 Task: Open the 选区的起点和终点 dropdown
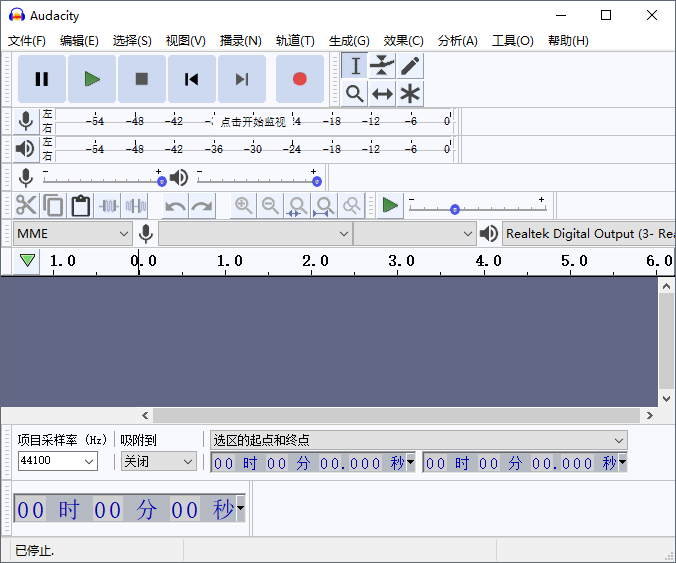tap(419, 440)
